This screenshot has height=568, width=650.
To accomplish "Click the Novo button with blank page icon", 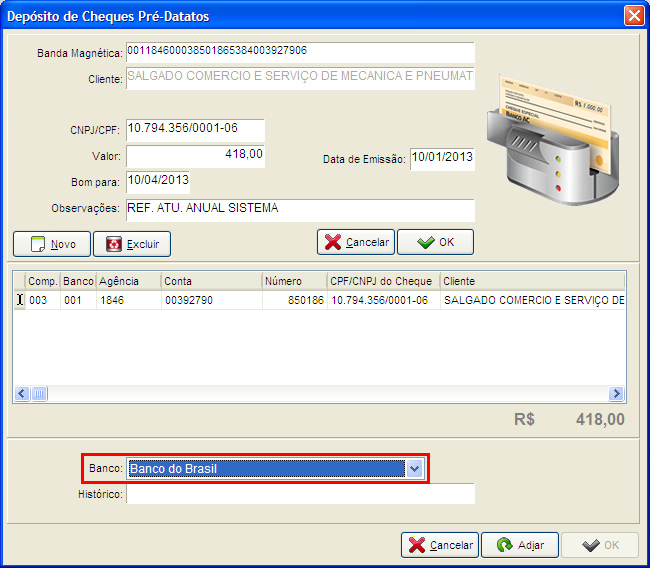I will 52,244.
